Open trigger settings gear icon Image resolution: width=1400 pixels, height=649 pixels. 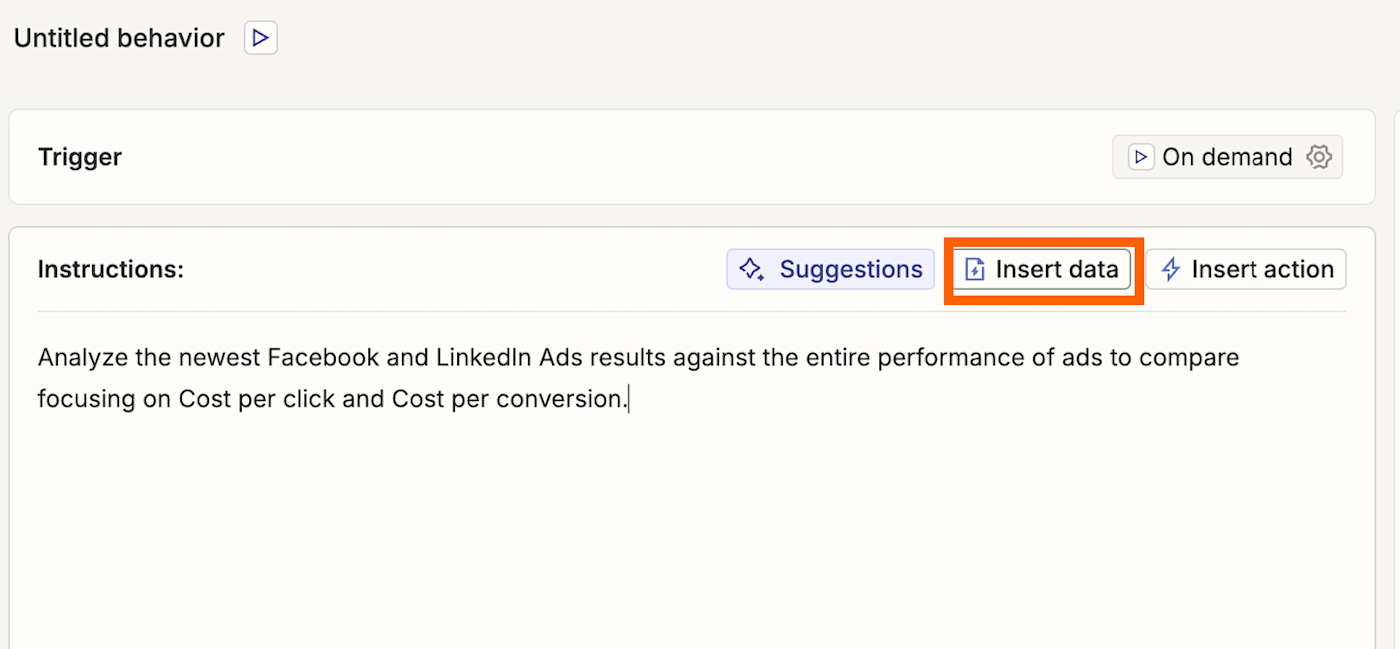(x=1320, y=157)
